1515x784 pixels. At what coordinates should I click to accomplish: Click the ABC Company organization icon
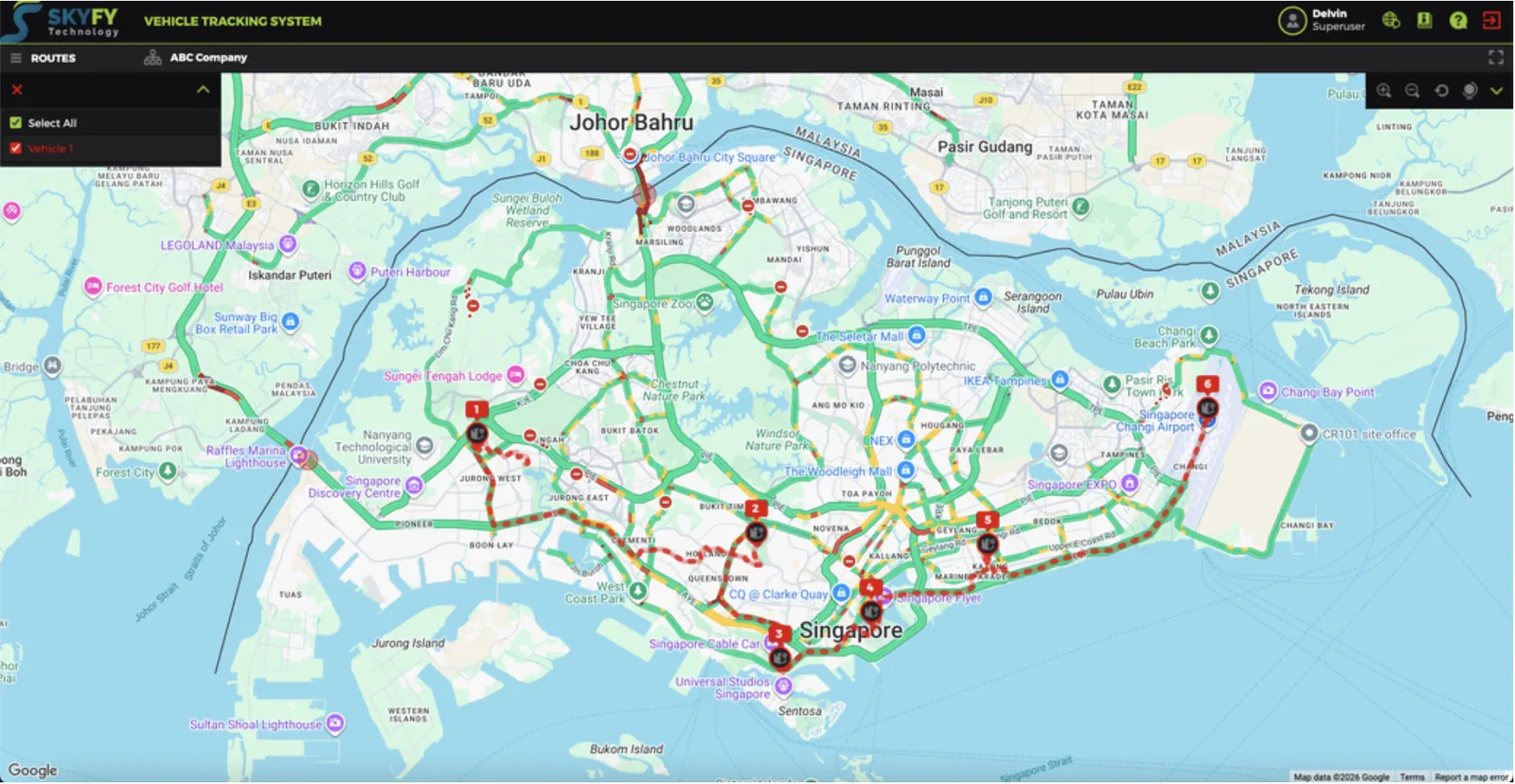[x=152, y=58]
